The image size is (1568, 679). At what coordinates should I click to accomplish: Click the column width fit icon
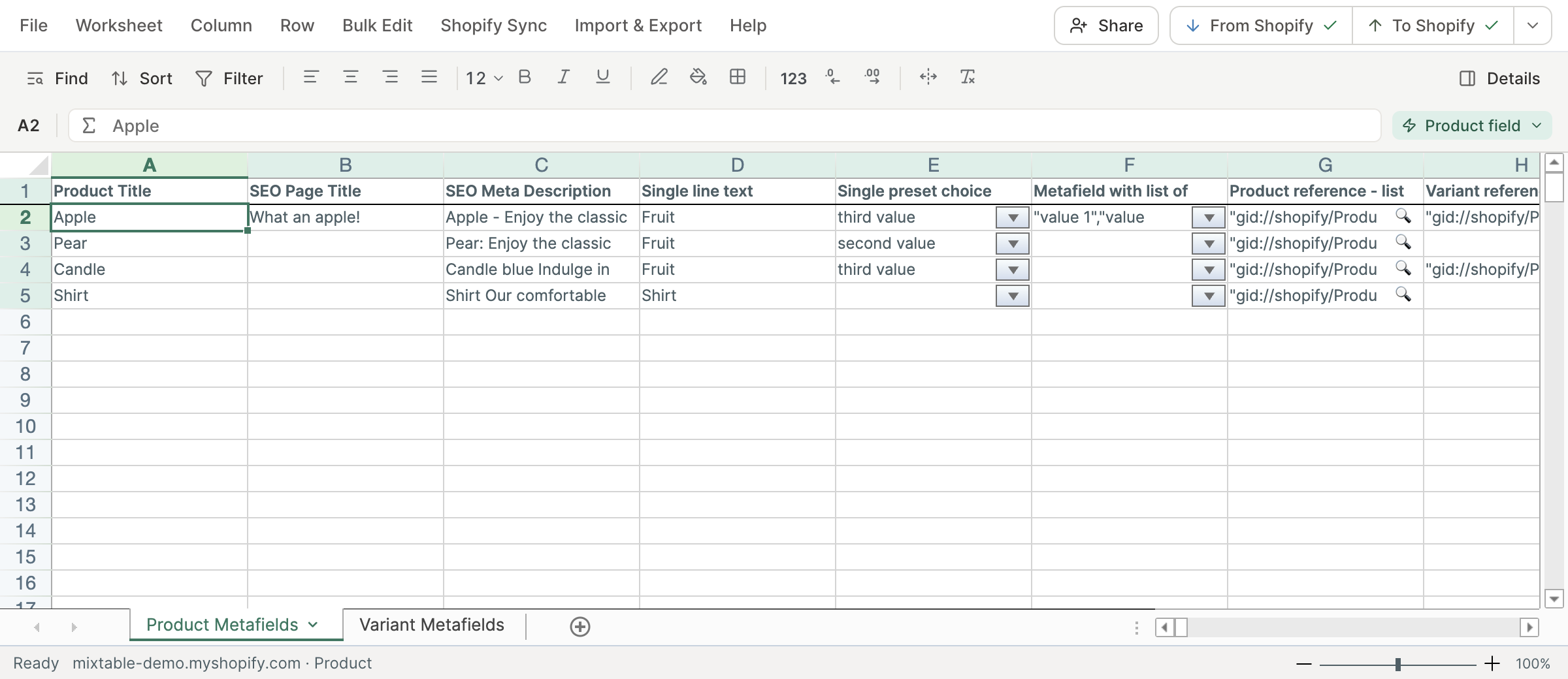pos(928,78)
